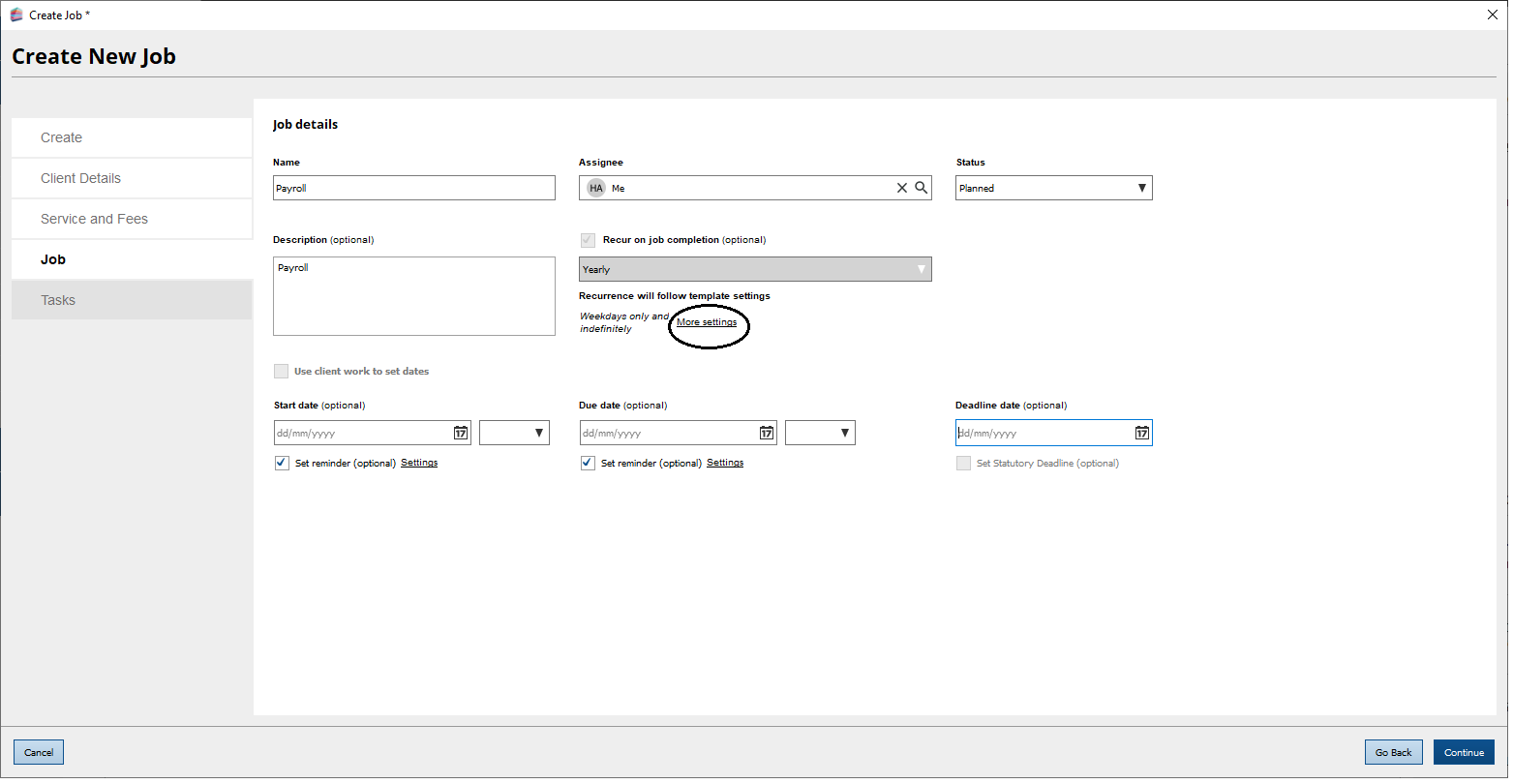Viewport: 1513px width, 784px height.
Task: Go to the Client Details step
Action: [81, 179]
